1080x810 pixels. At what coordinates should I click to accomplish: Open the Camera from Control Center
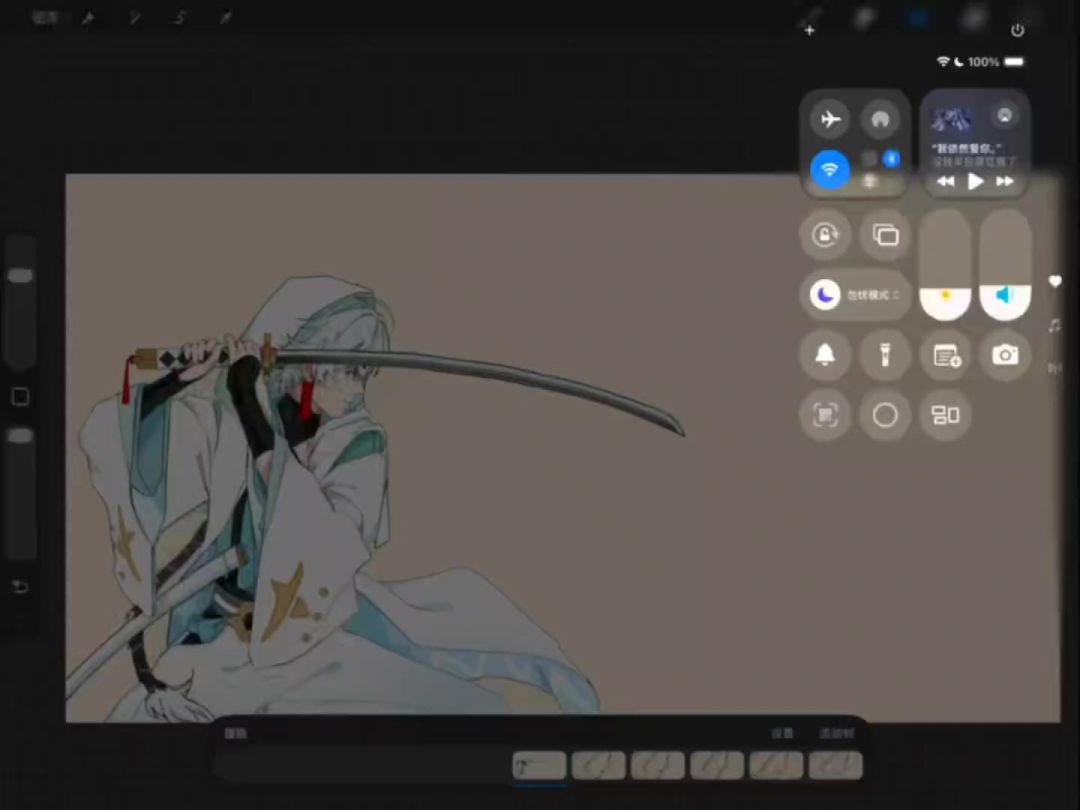coord(1005,355)
